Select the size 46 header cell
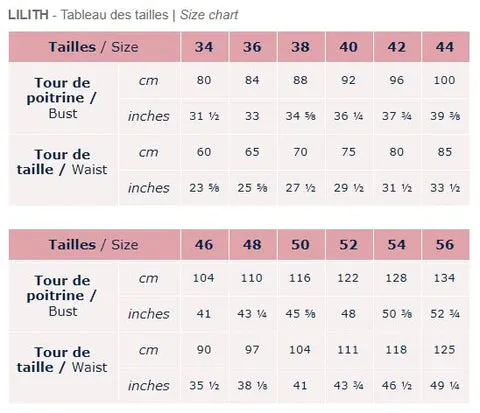Screen dimensions: 480x413 [204, 245]
